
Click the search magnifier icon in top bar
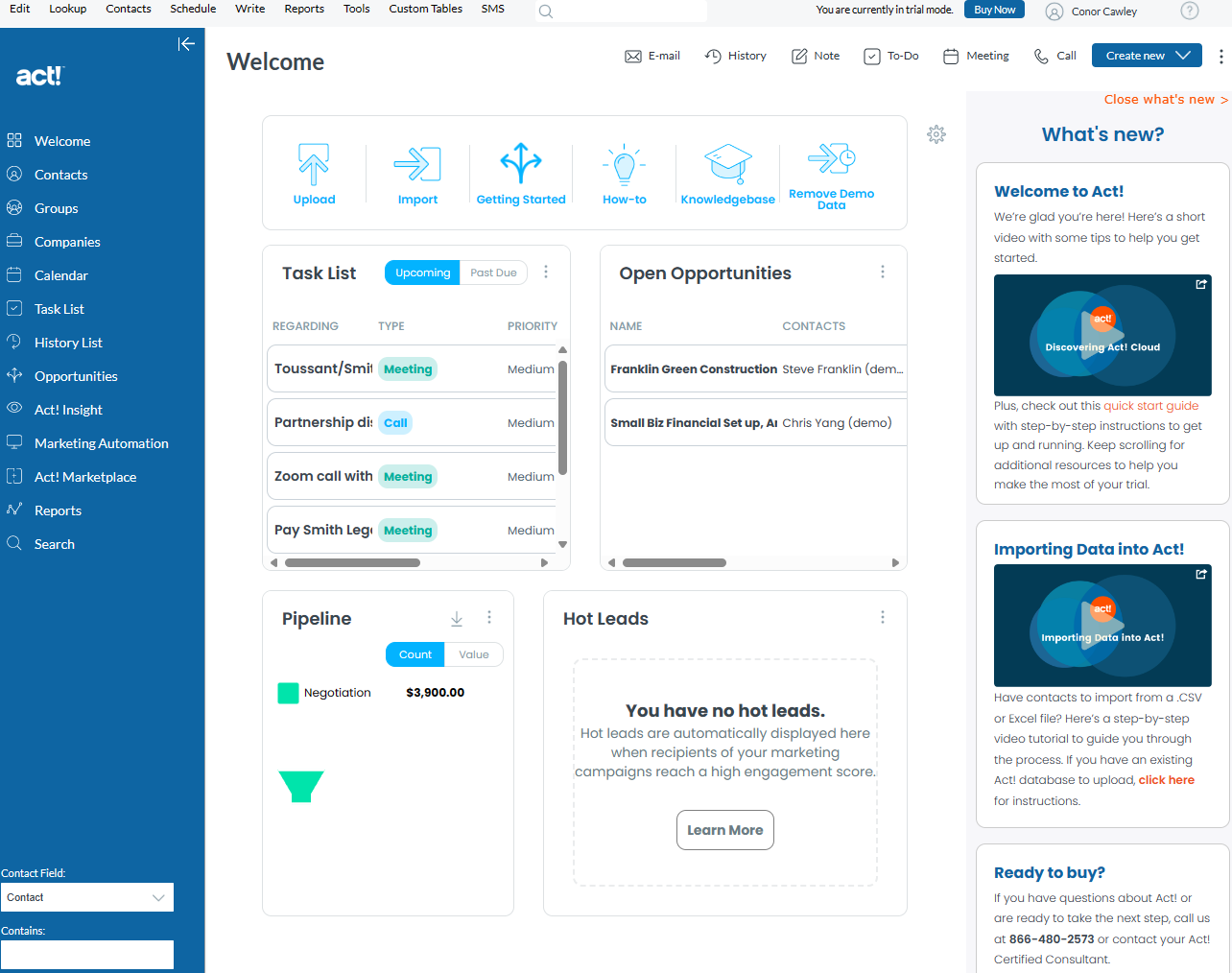click(546, 12)
